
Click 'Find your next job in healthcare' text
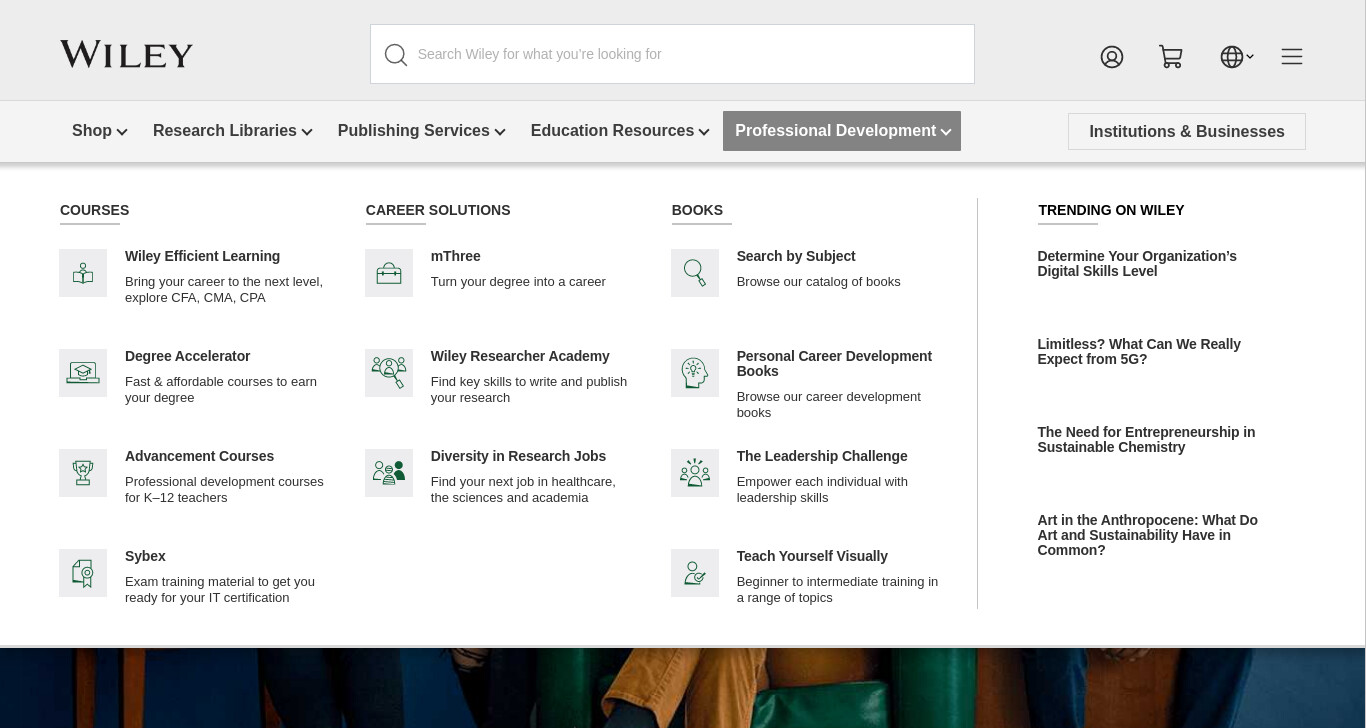523,490
